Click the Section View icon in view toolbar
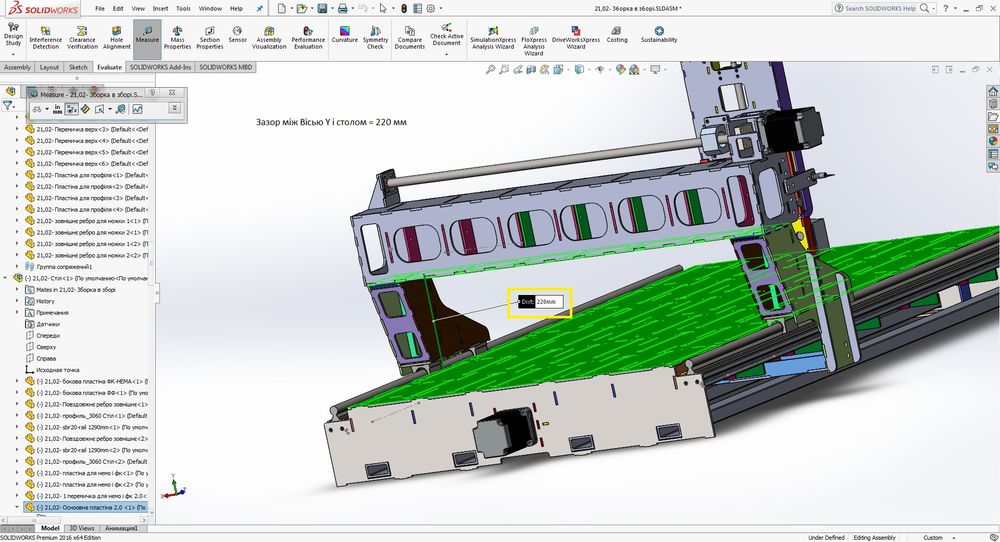This screenshot has width=1000, height=542. pyautogui.click(x=531, y=70)
